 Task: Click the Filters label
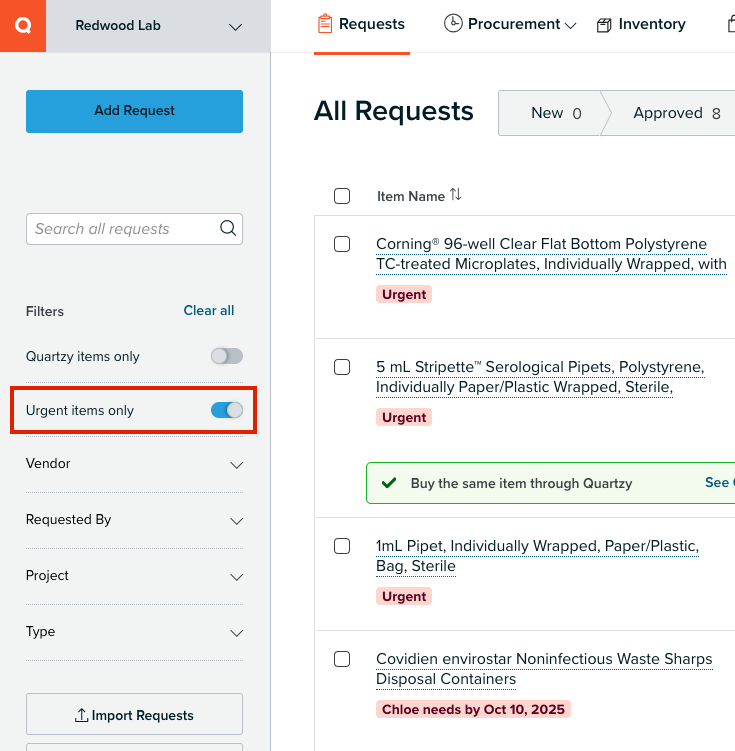(45, 311)
